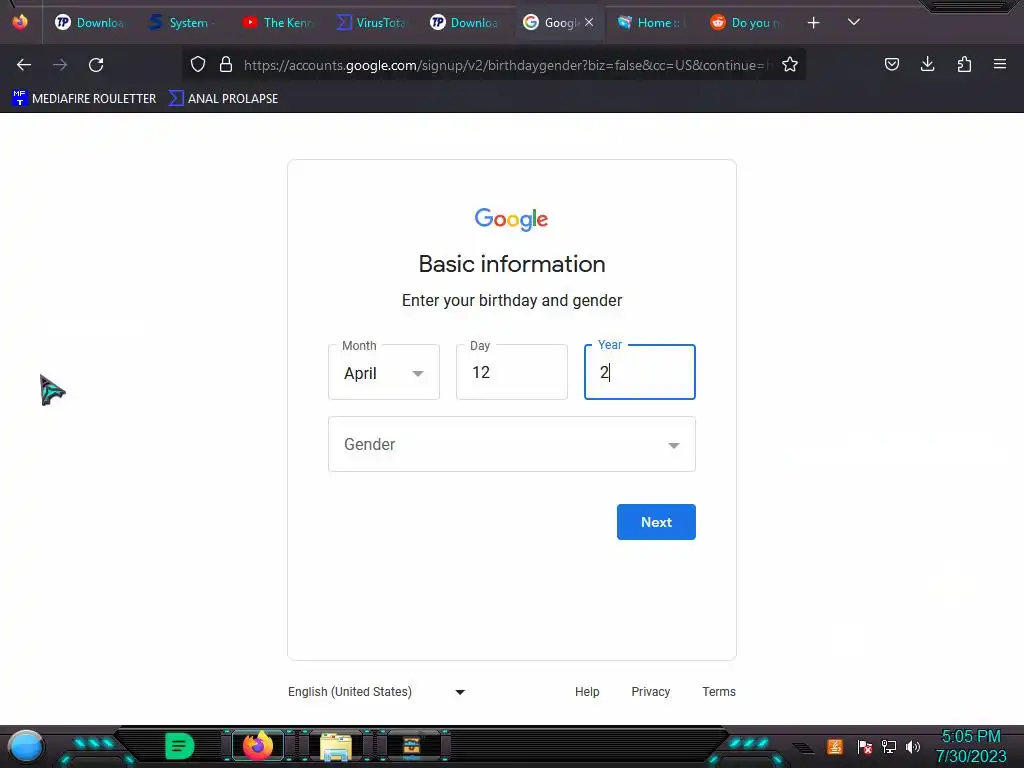The width and height of the screenshot is (1024, 768).
Task: Open a new browser tab
Action: [x=813, y=23]
